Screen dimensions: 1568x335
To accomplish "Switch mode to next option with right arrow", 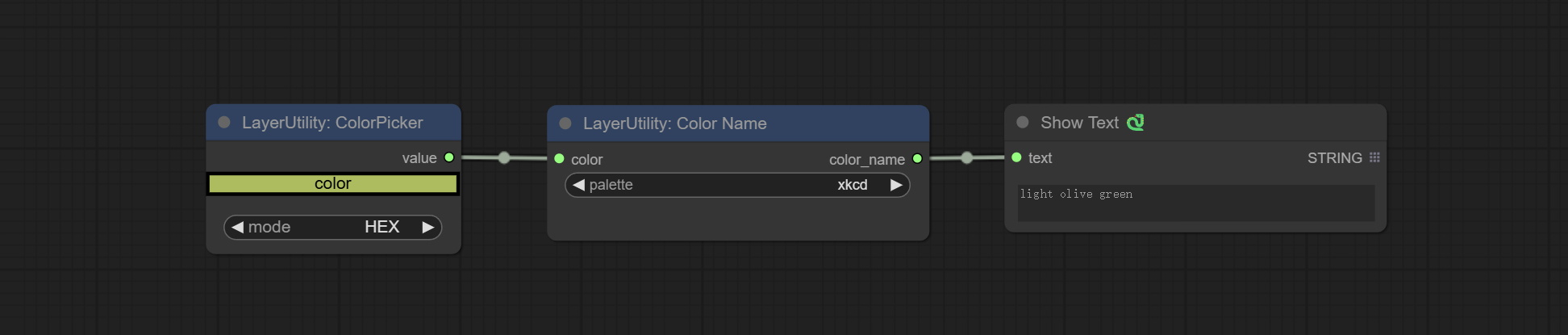I will pyautogui.click(x=428, y=228).
